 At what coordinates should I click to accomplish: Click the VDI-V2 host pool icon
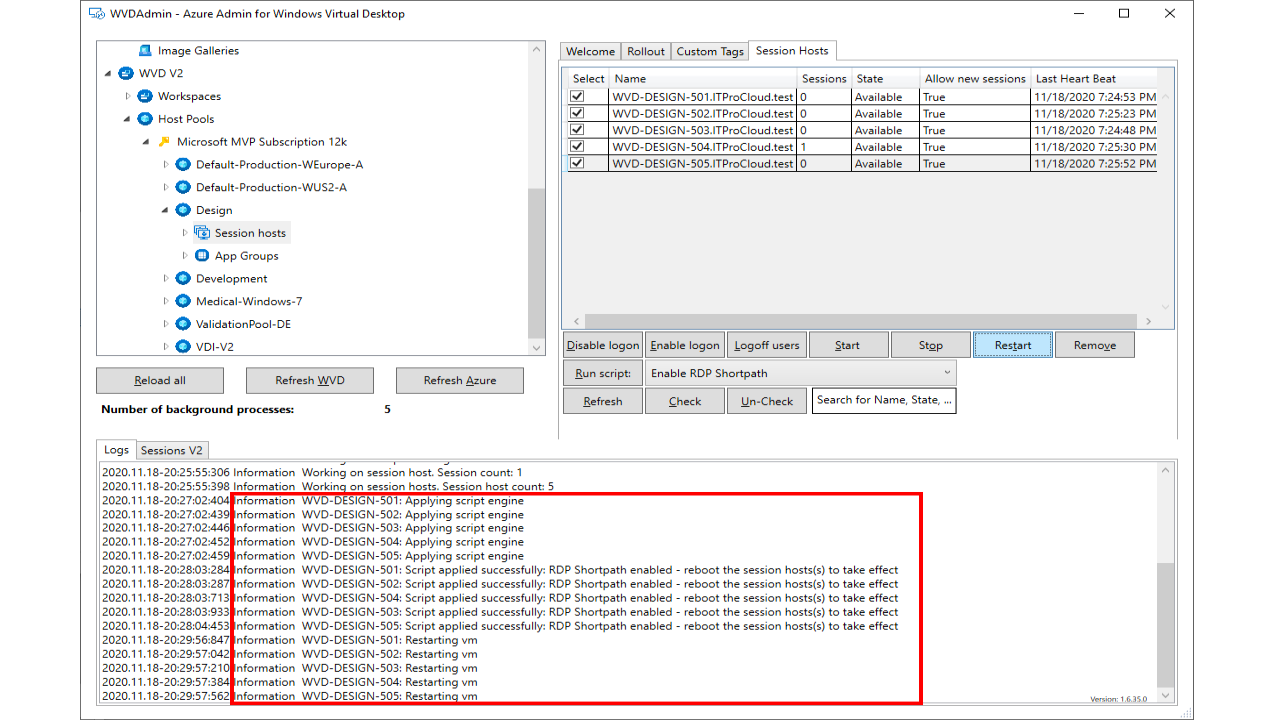(x=183, y=347)
